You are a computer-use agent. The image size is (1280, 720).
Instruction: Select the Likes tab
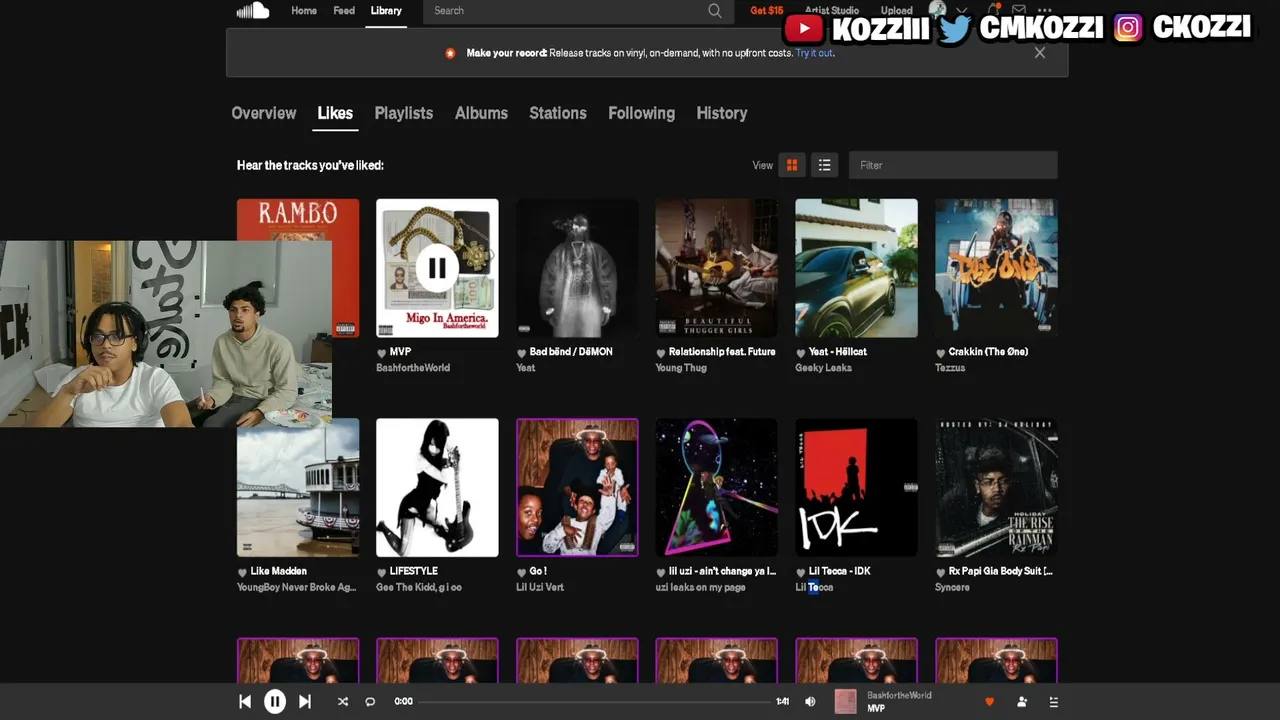pos(335,113)
